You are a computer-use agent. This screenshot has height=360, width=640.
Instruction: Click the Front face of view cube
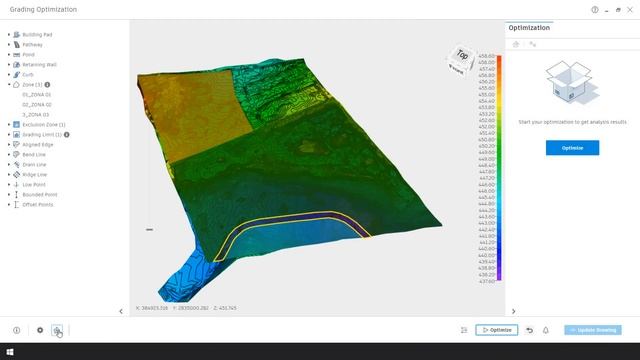coord(457,69)
